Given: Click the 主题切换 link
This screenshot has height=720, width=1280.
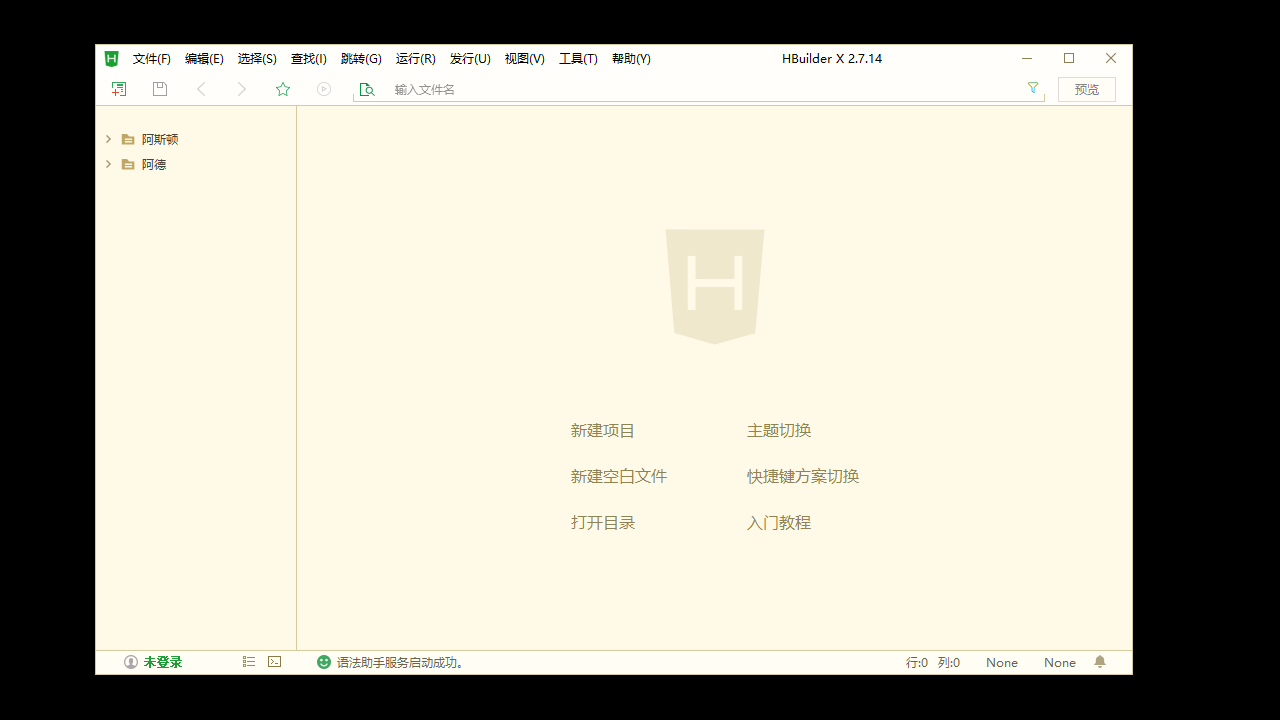Looking at the screenshot, I should 779,431.
